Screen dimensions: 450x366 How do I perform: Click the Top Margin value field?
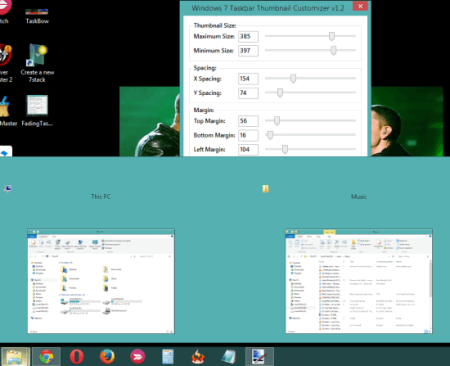248,121
